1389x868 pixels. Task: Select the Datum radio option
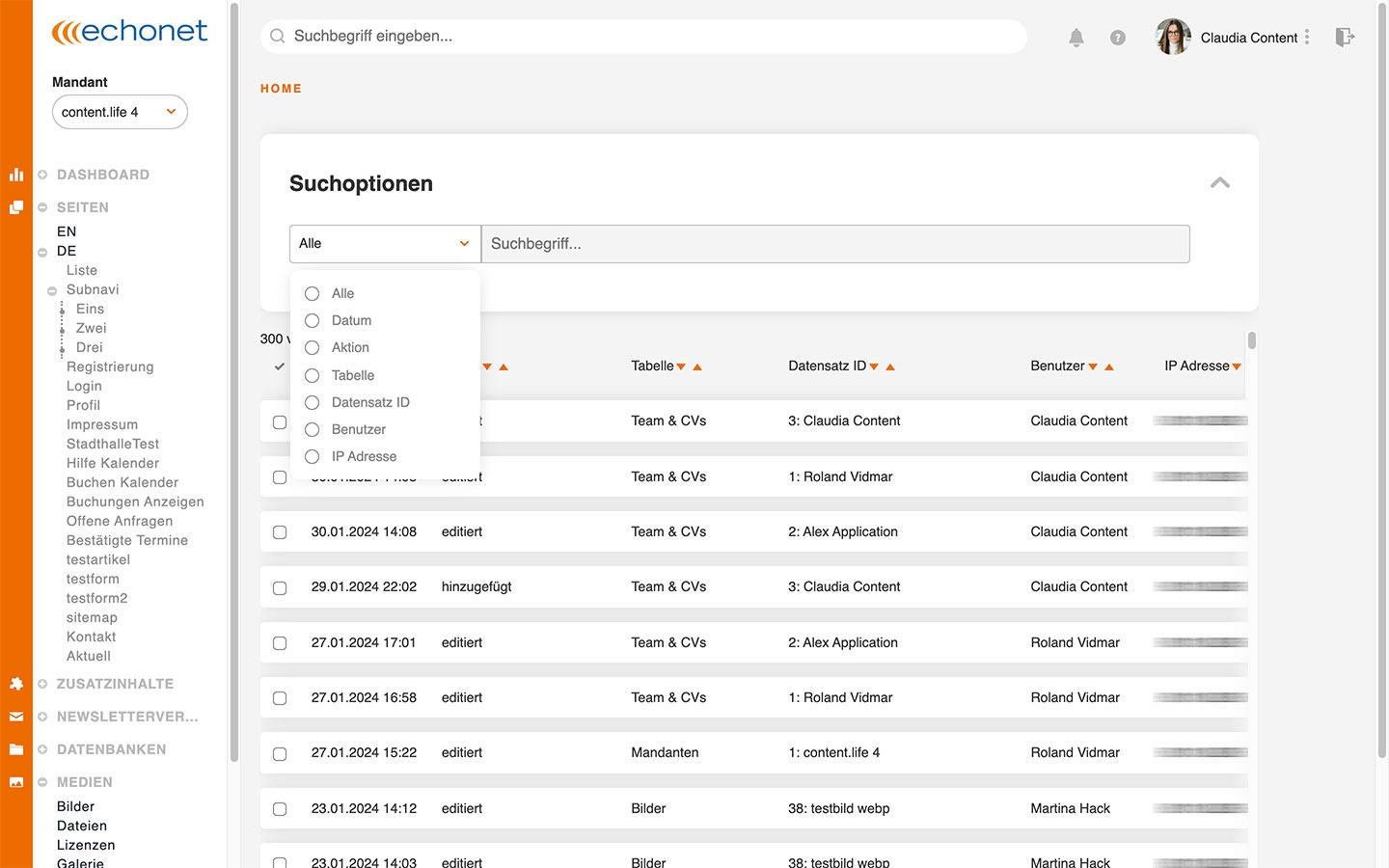[312, 320]
